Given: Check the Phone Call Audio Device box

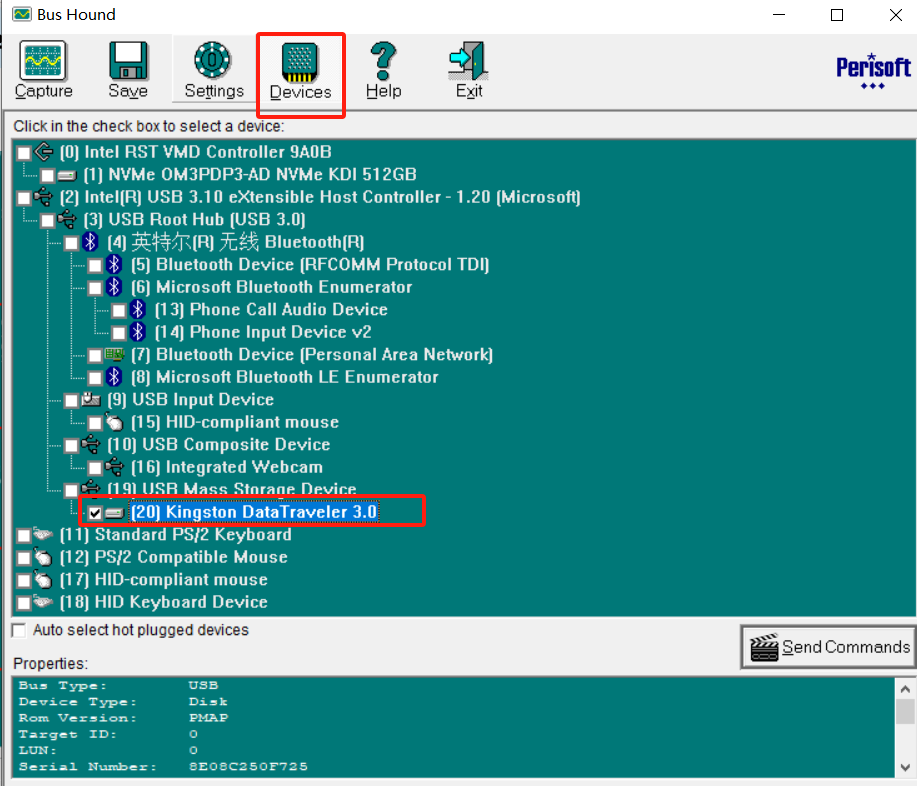Looking at the screenshot, I should click(119, 311).
